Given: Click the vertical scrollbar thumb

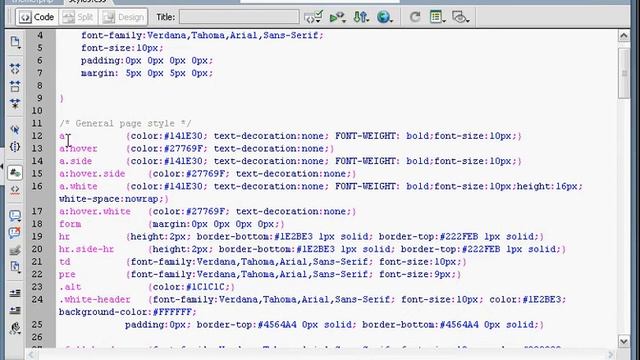Looking at the screenshot, I should tap(624, 73).
